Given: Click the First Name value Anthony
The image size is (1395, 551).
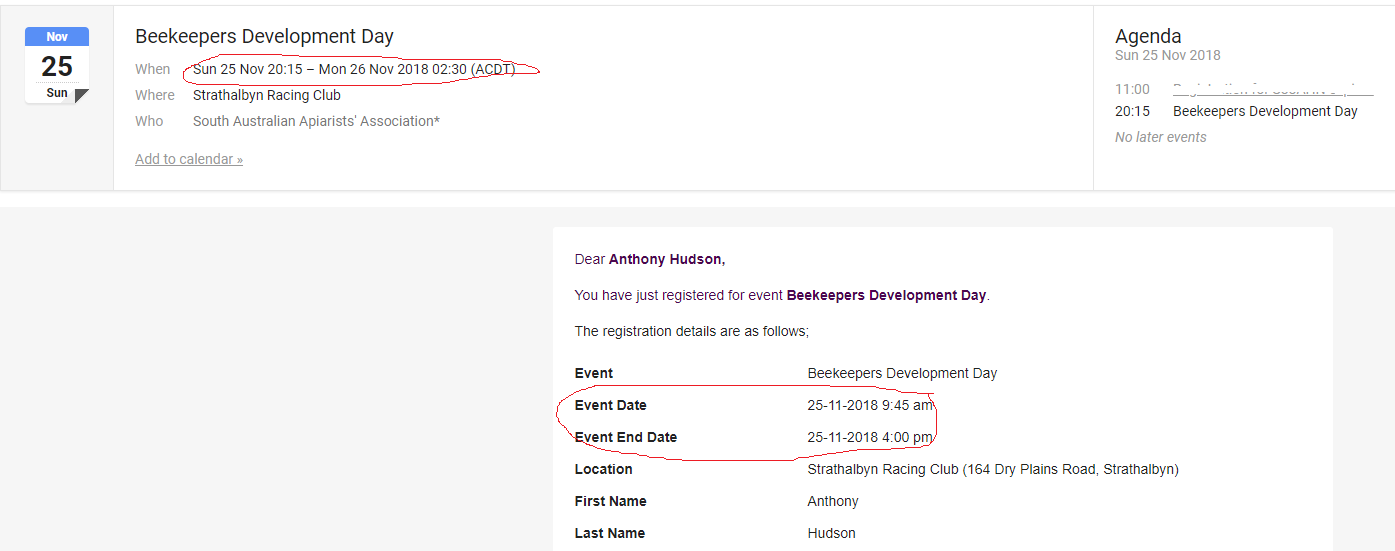Looking at the screenshot, I should [832, 501].
